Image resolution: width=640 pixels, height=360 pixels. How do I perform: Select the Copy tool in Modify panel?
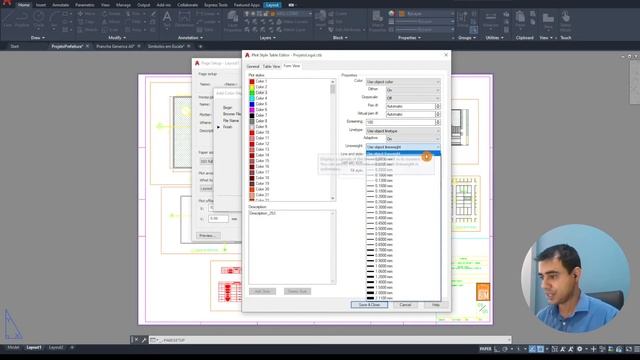[86, 22]
